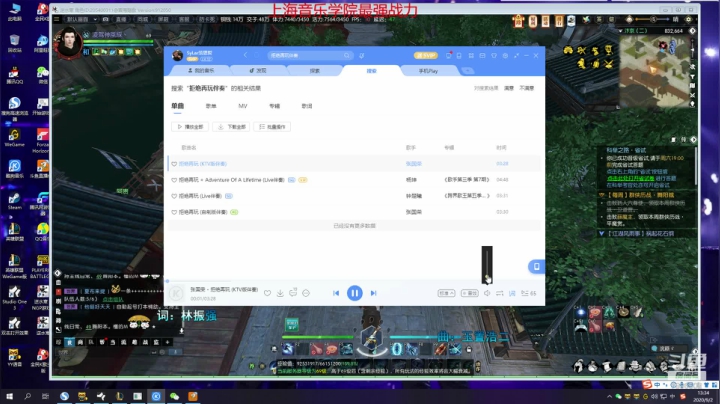Open the 回收站 desktop icon
Screen dimensions: 720x404
pyautogui.click(x=15, y=44)
